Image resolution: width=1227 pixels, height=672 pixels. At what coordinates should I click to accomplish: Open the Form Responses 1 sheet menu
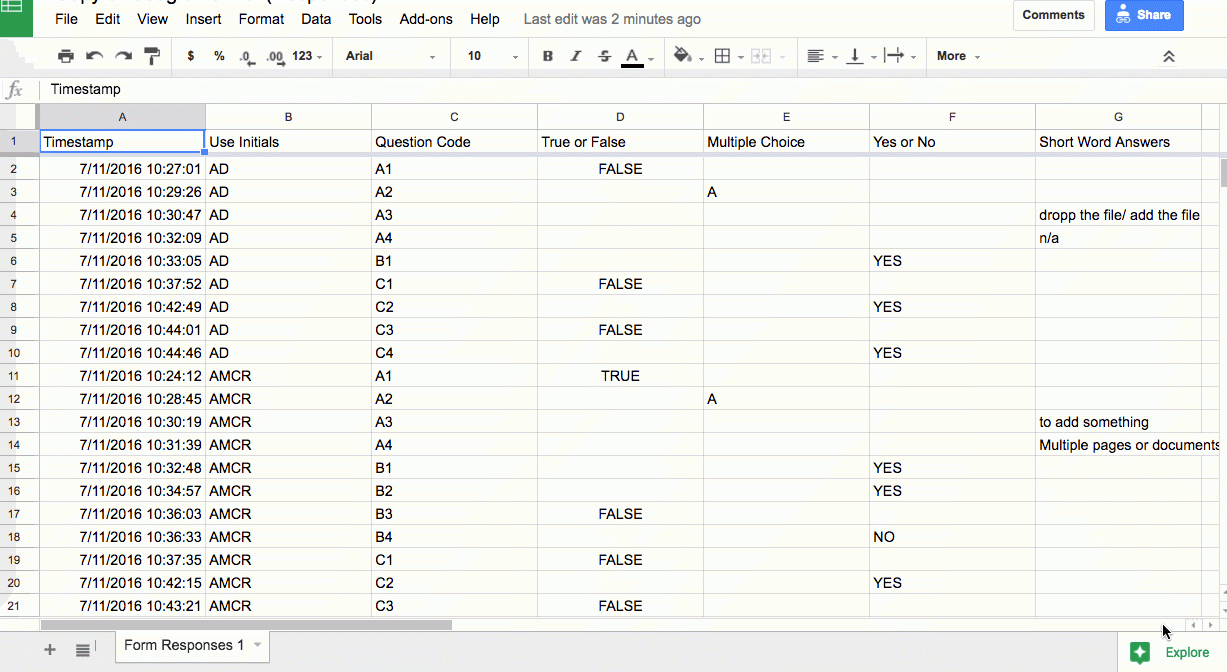click(257, 646)
